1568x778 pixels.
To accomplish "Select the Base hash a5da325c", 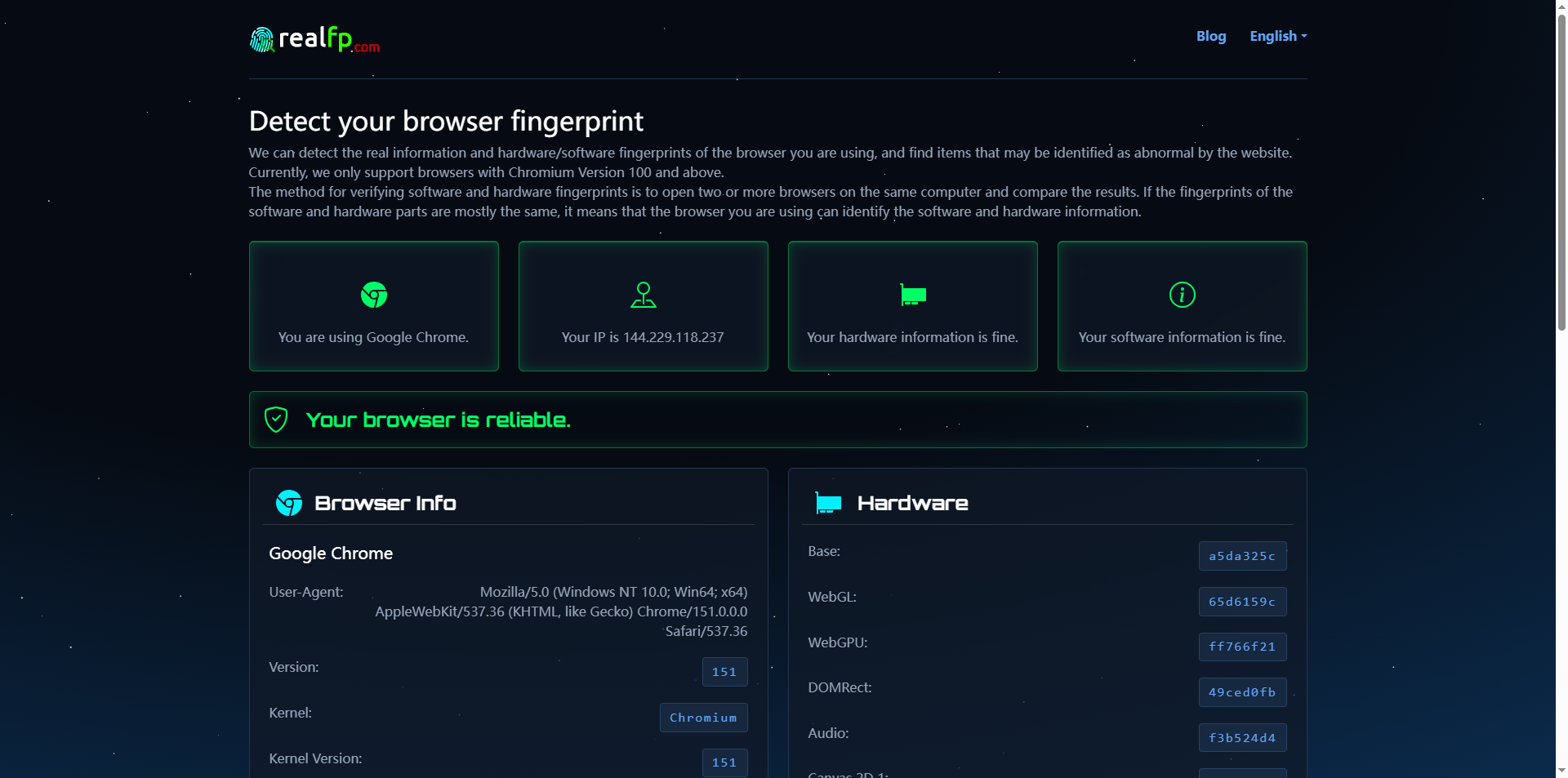I will pos(1242,556).
